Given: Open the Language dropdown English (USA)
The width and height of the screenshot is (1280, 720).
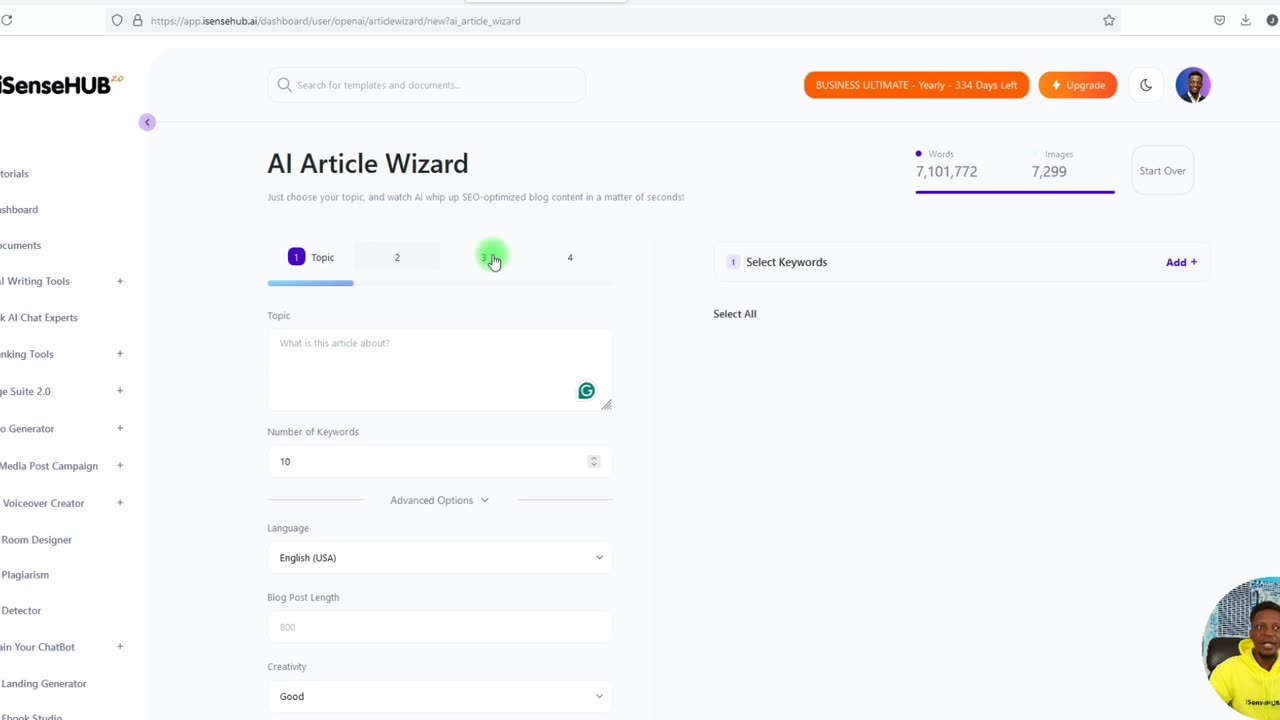Looking at the screenshot, I should (440, 557).
